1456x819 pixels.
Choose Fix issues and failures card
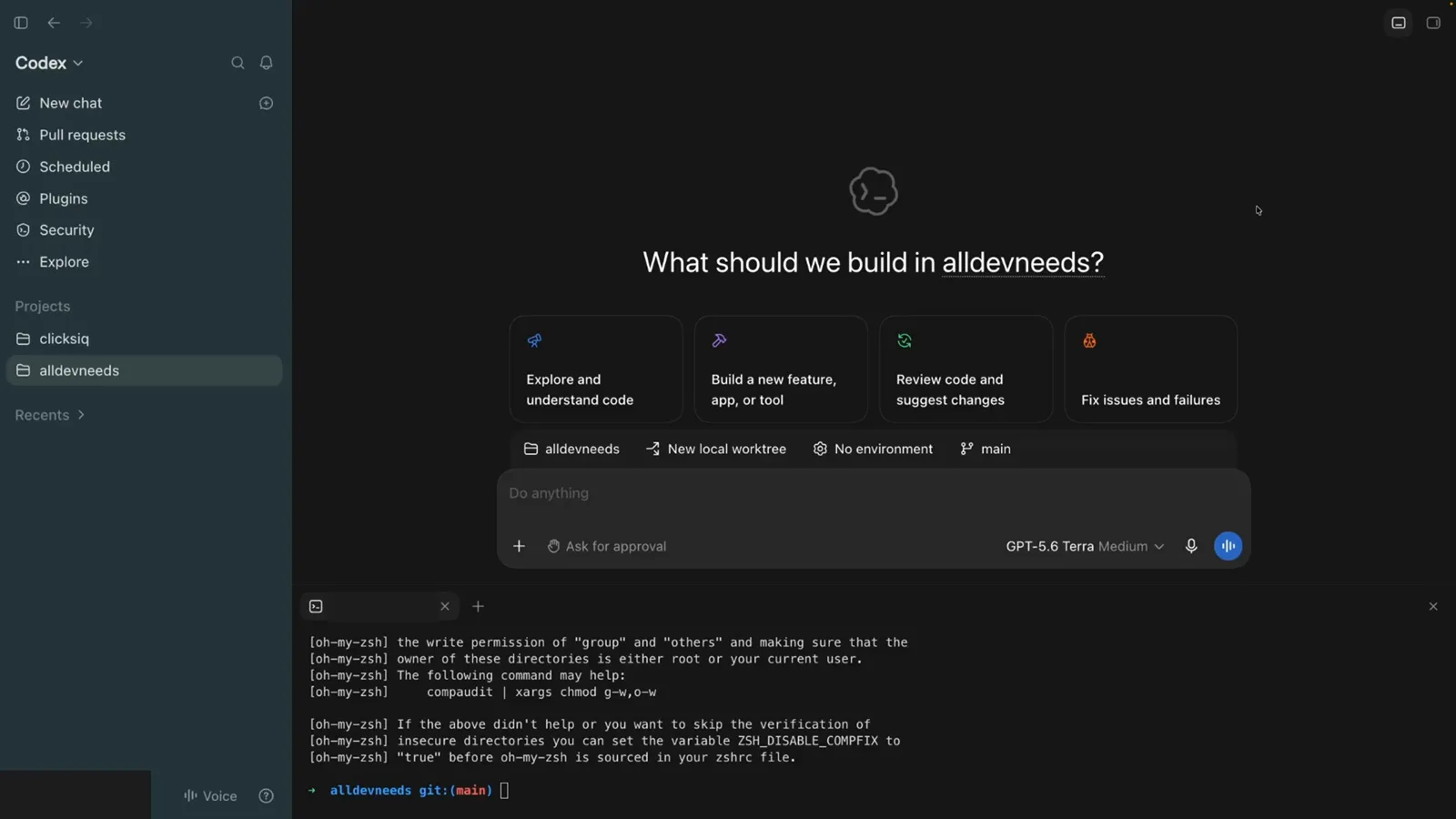tap(1150, 369)
